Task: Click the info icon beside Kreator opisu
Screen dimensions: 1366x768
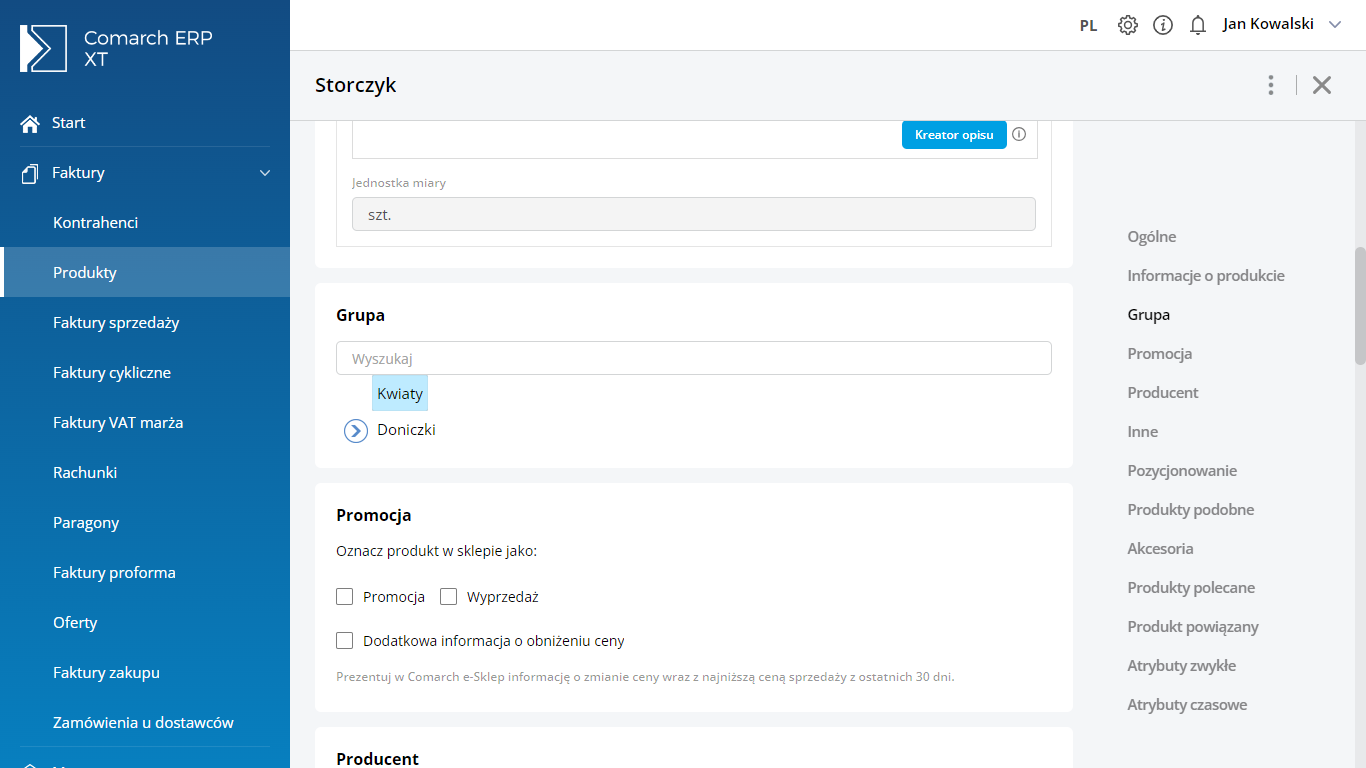Action: 1019,134
